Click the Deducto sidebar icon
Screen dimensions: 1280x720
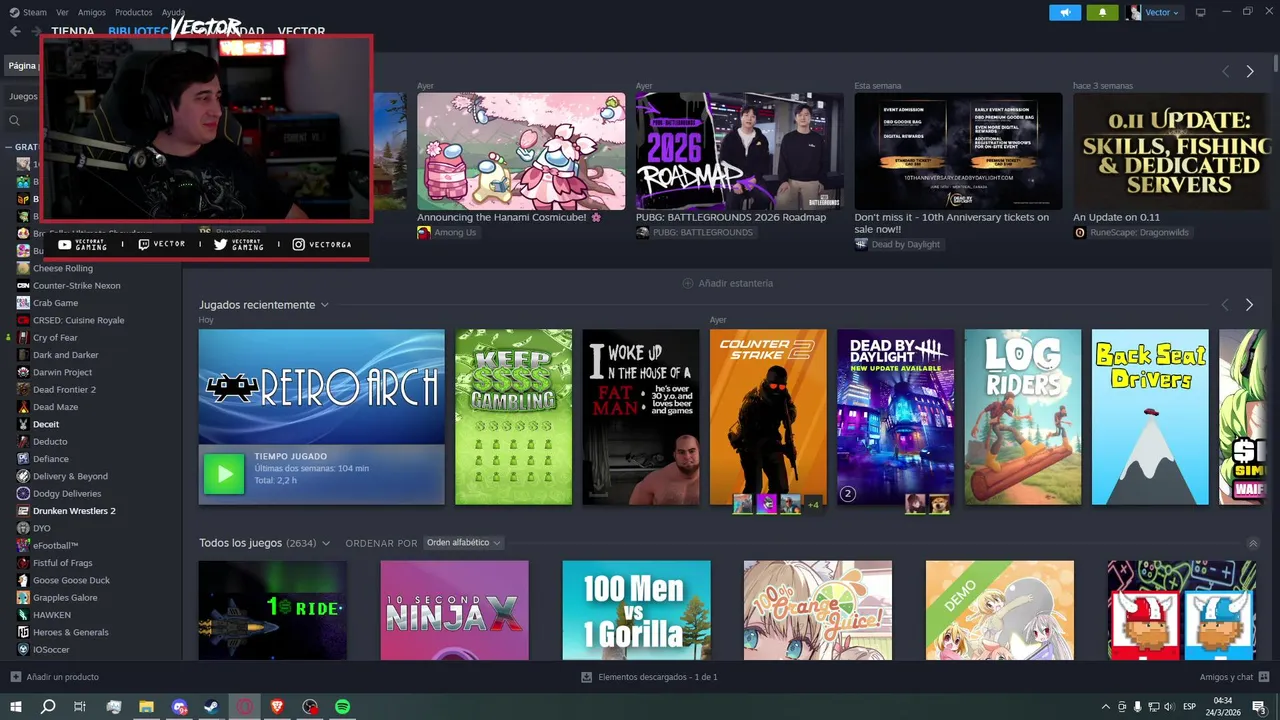point(23,441)
